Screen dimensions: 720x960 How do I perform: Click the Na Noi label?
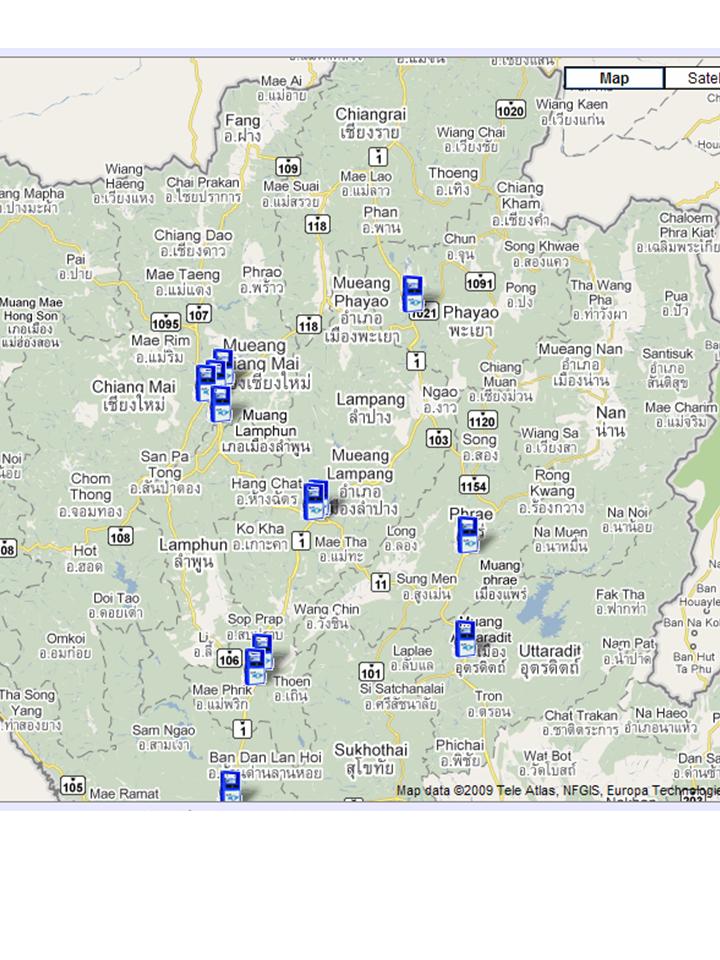(x=627, y=519)
